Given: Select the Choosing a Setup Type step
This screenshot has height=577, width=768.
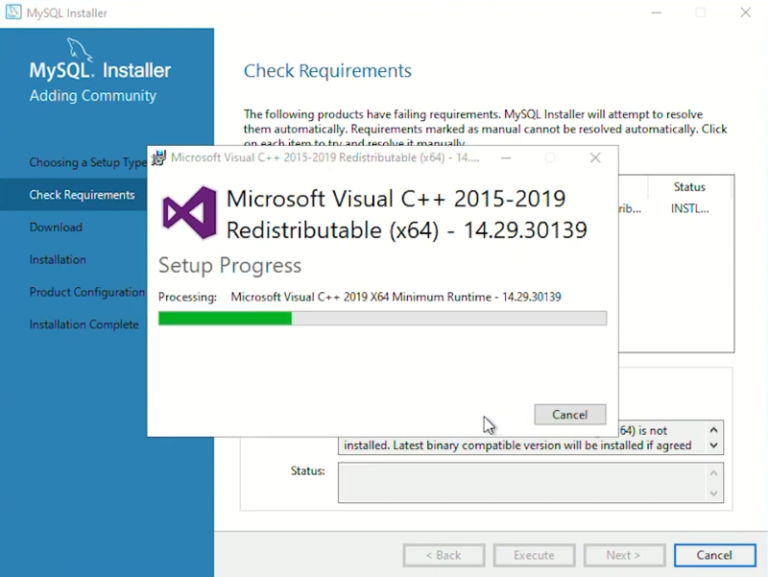Looking at the screenshot, I should (x=88, y=163).
